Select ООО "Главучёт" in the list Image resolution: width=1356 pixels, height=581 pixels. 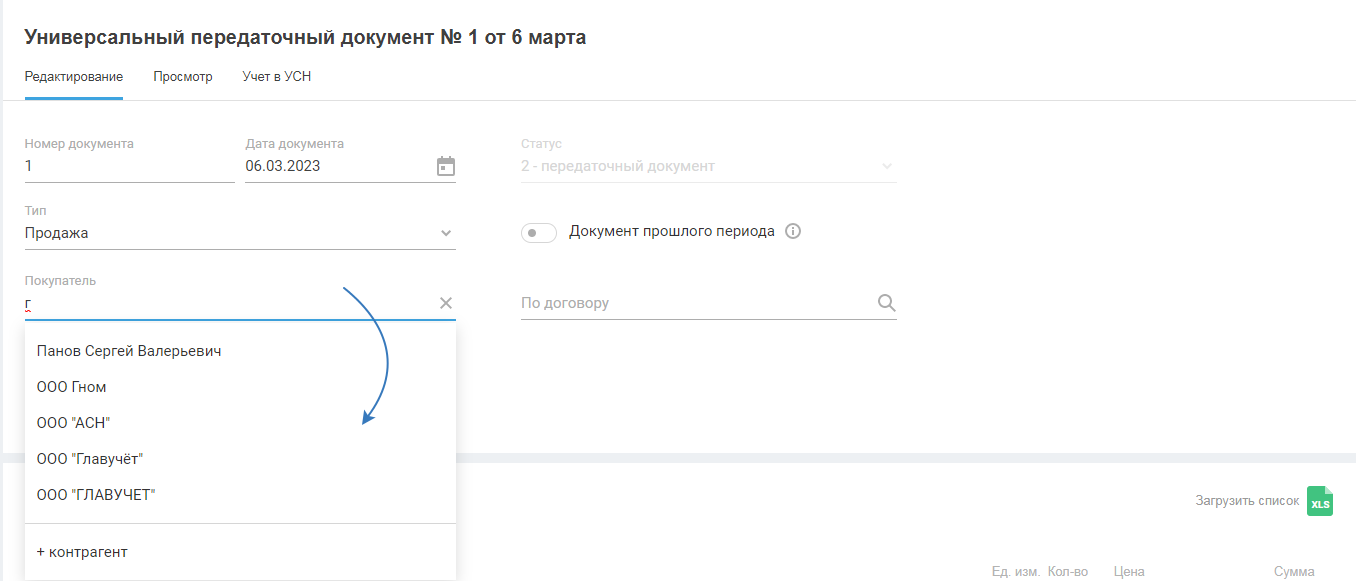[90, 459]
